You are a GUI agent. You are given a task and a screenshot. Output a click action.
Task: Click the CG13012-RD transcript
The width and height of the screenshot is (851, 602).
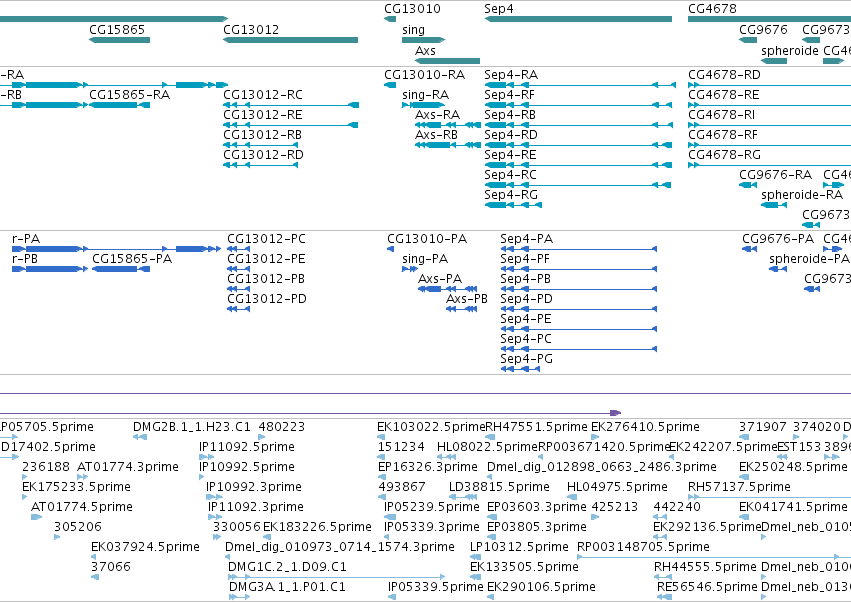261,165
